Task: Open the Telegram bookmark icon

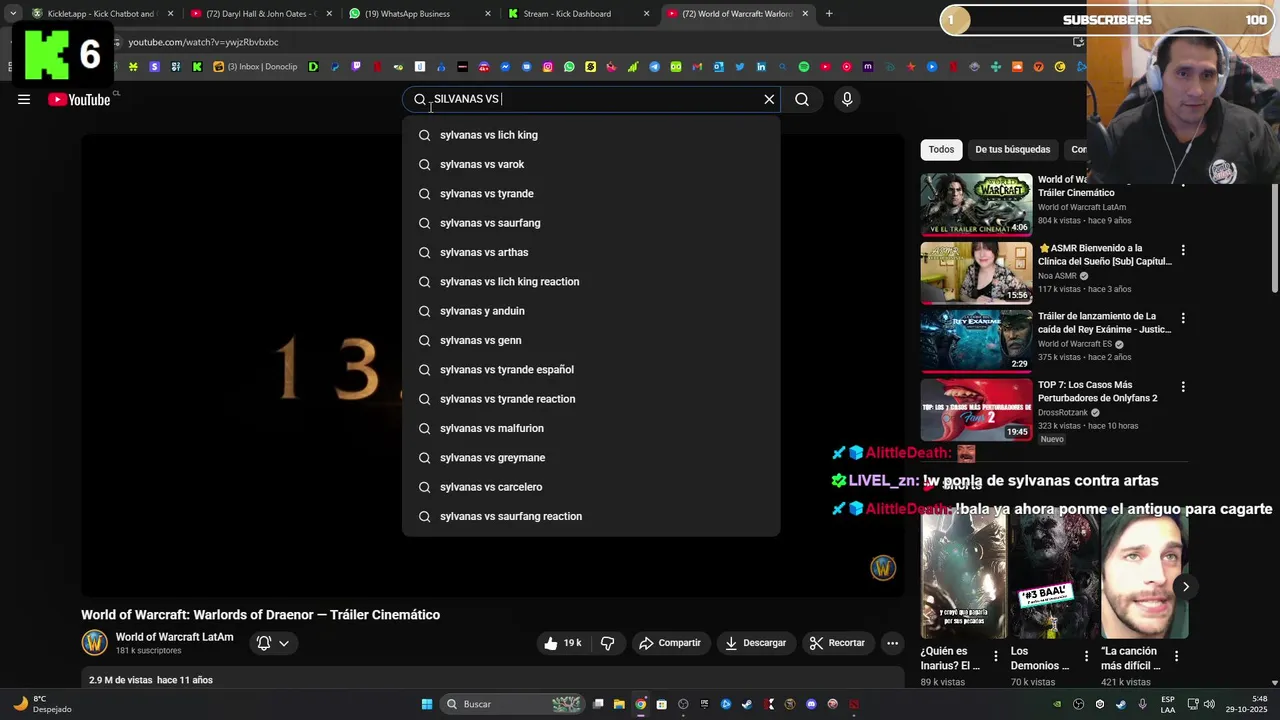Action: (654, 67)
